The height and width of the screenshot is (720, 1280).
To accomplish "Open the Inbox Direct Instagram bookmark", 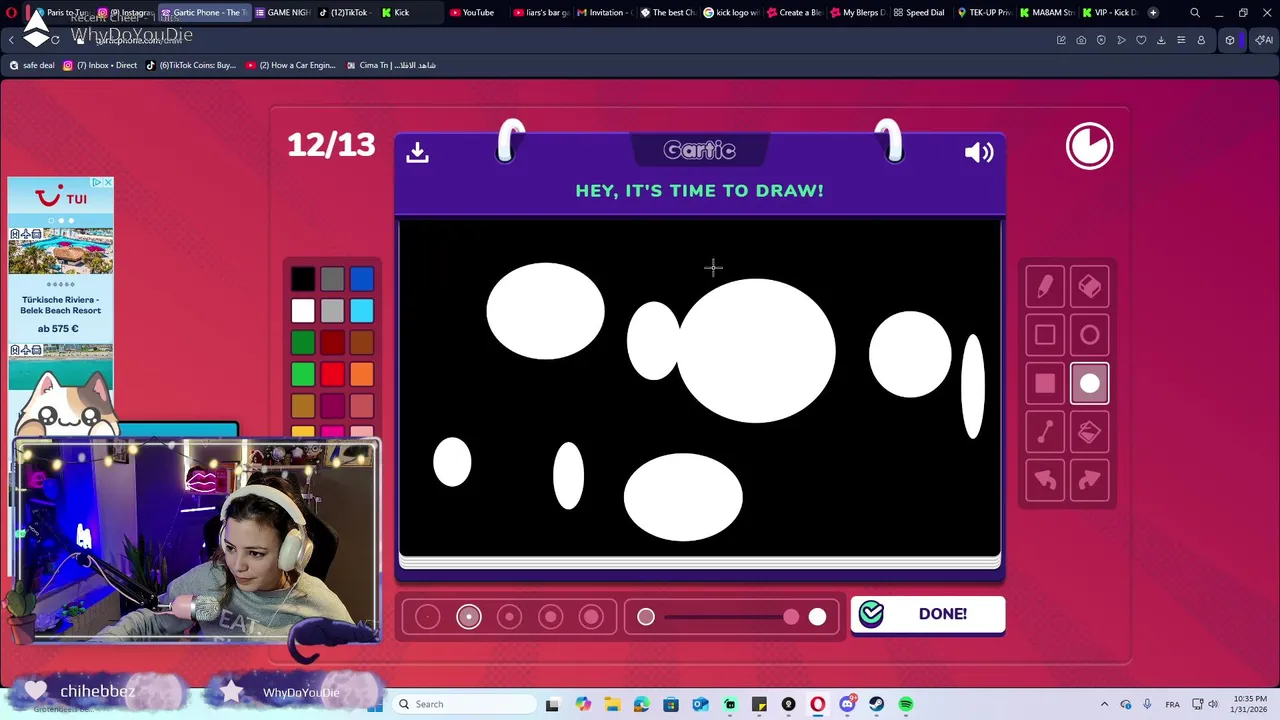I will [100, 65].
